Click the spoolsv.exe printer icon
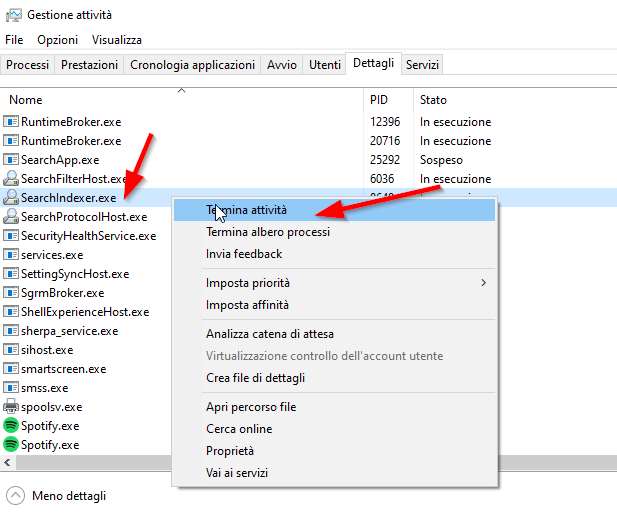Image resolution: width=617 pixels, height=519 pixels. tap(11, 407)
